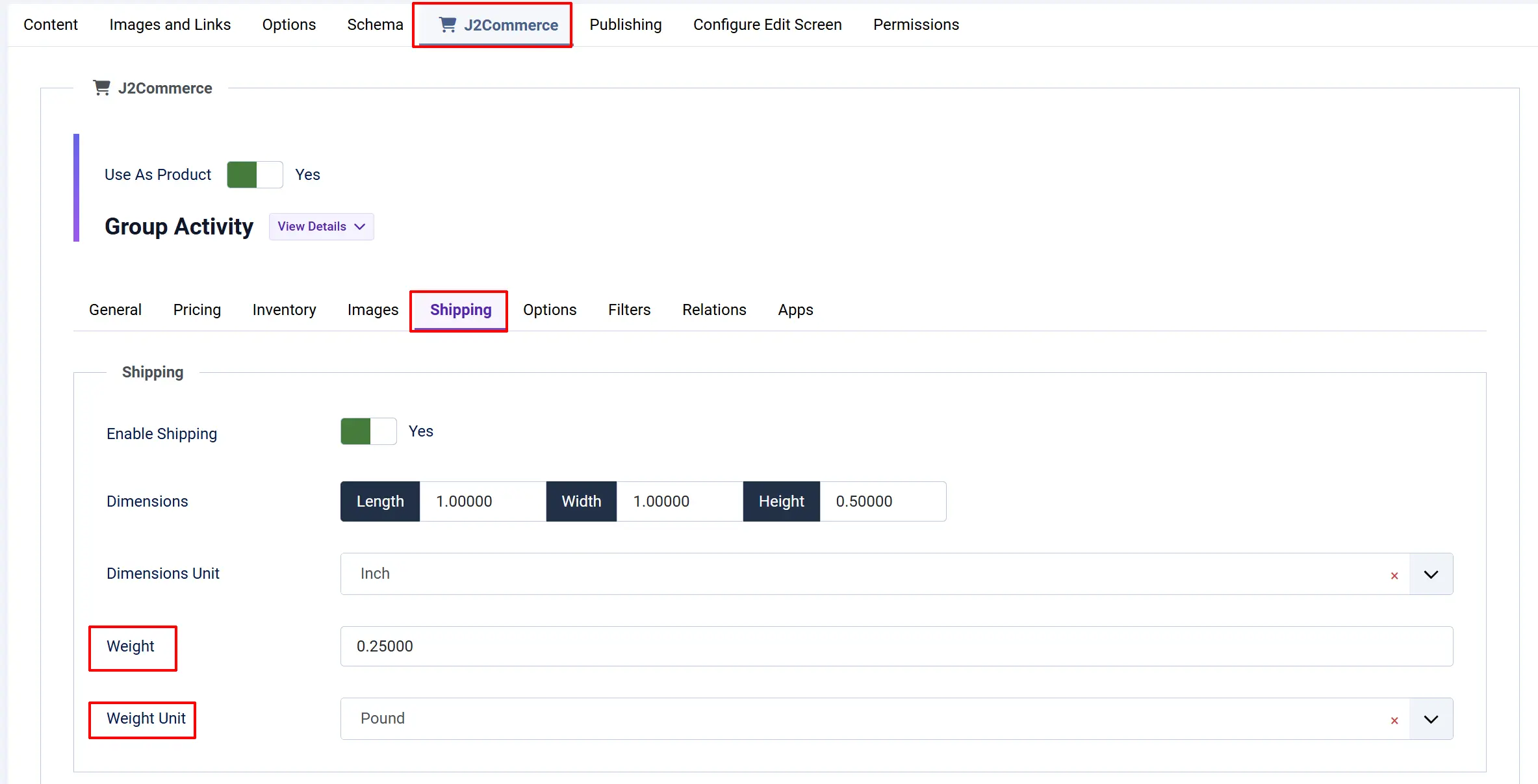The image size is (1538, 784).
Task: Click the Dimensions Unit chevron arrow
Action: 1431,574
